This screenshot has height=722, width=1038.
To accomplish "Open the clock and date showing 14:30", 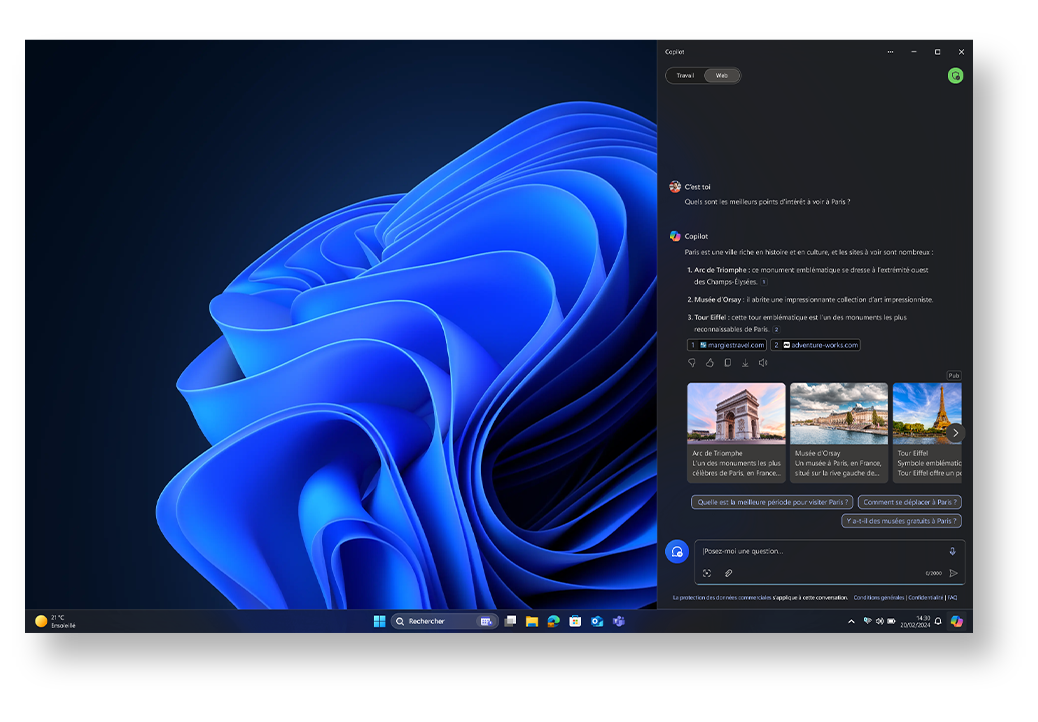I will pyautogui.click(x=916, y=621).
